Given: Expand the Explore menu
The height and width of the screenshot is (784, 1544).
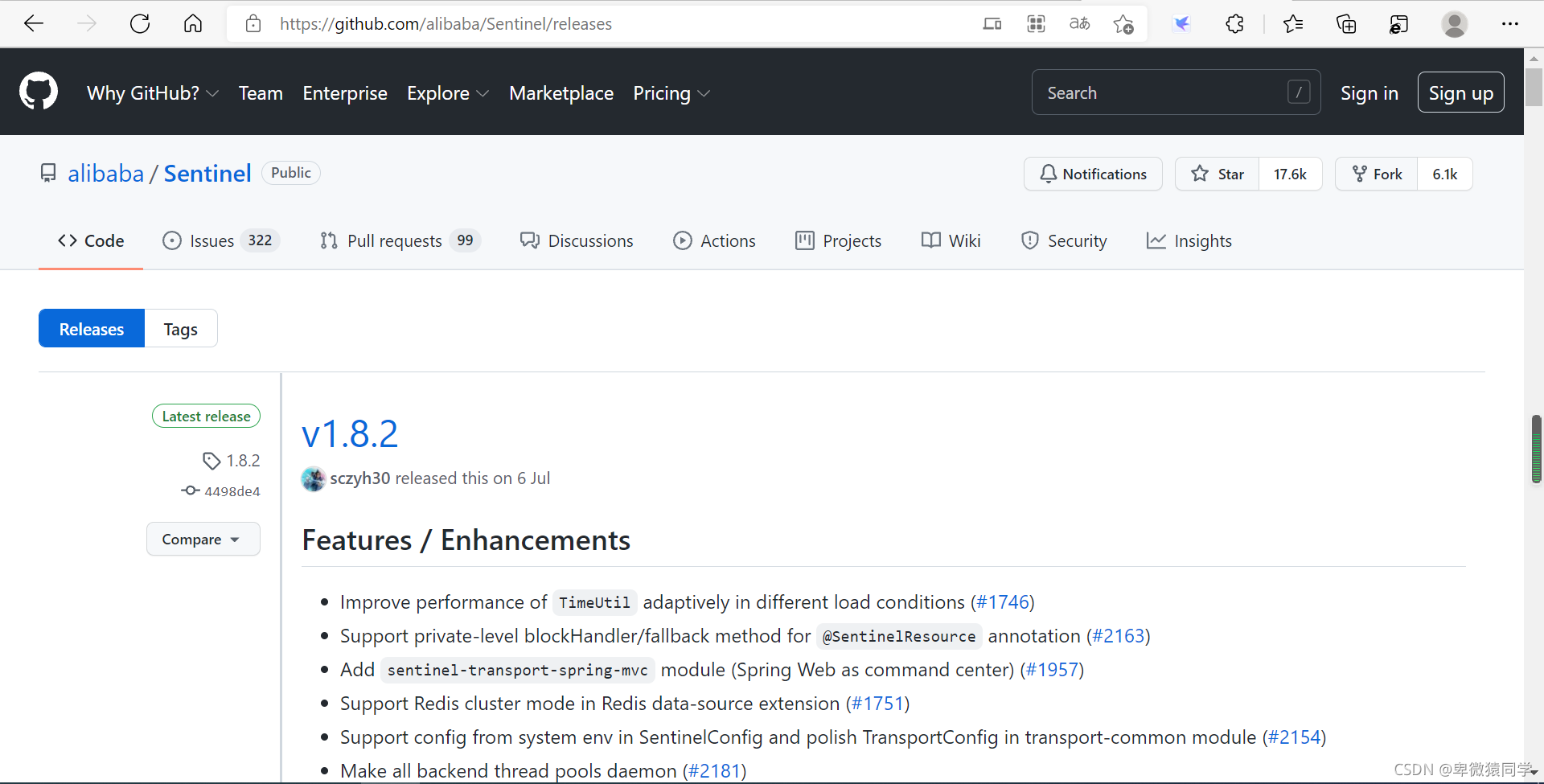Looking at the screenshot, I should (448, 93).
